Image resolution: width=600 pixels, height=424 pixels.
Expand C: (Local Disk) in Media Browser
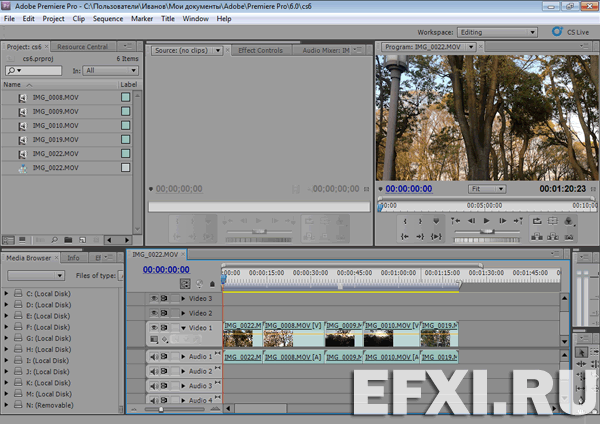point(6,294)
